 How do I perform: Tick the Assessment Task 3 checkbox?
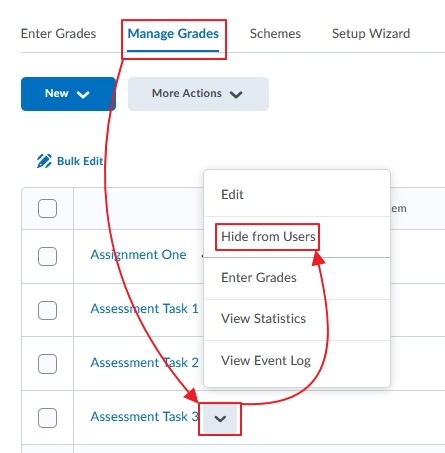click(x=47, y=418)
